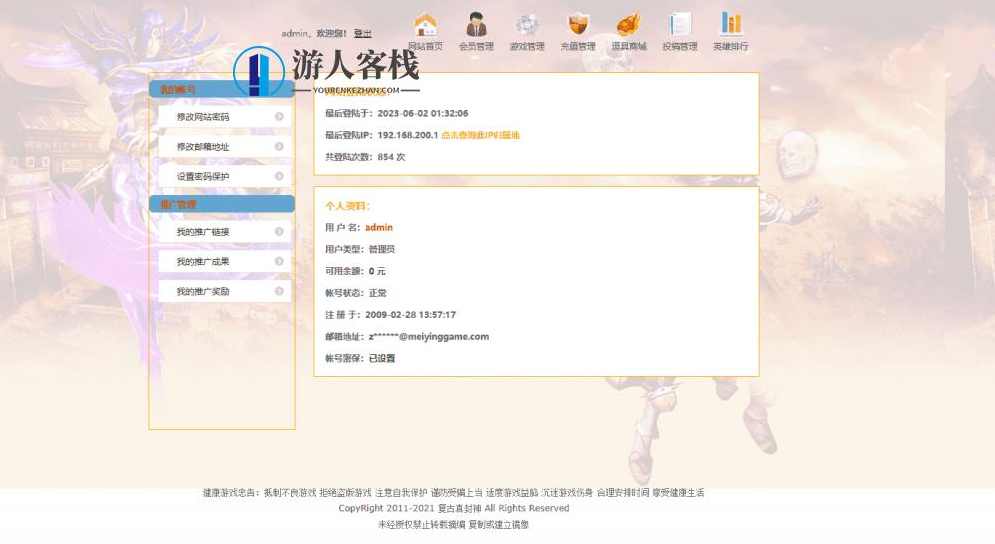Click the last login time 2023-06-02 01:32:06

point(423,113)
